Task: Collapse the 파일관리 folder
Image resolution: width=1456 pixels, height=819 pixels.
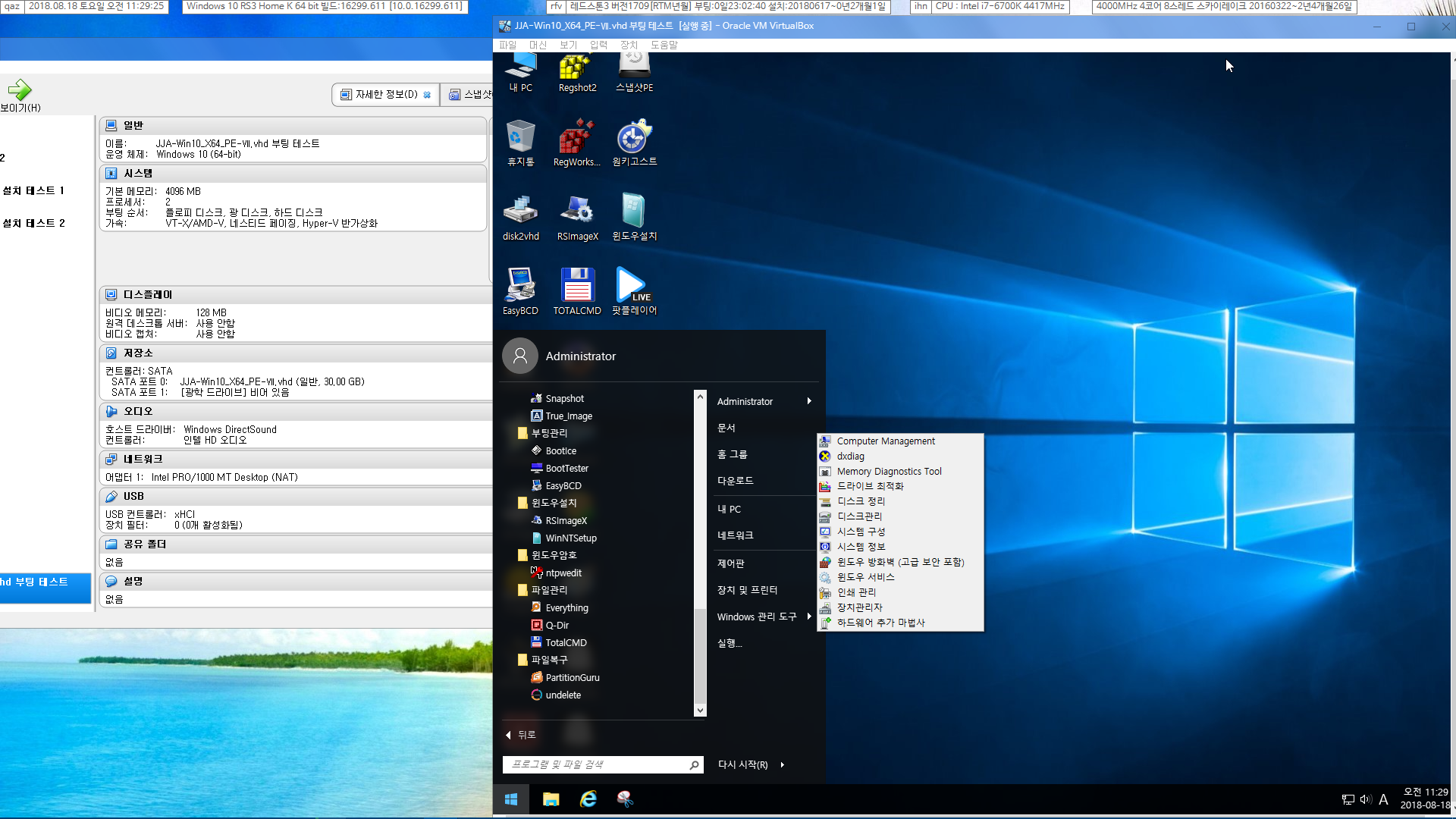Action: coord(542,590)
